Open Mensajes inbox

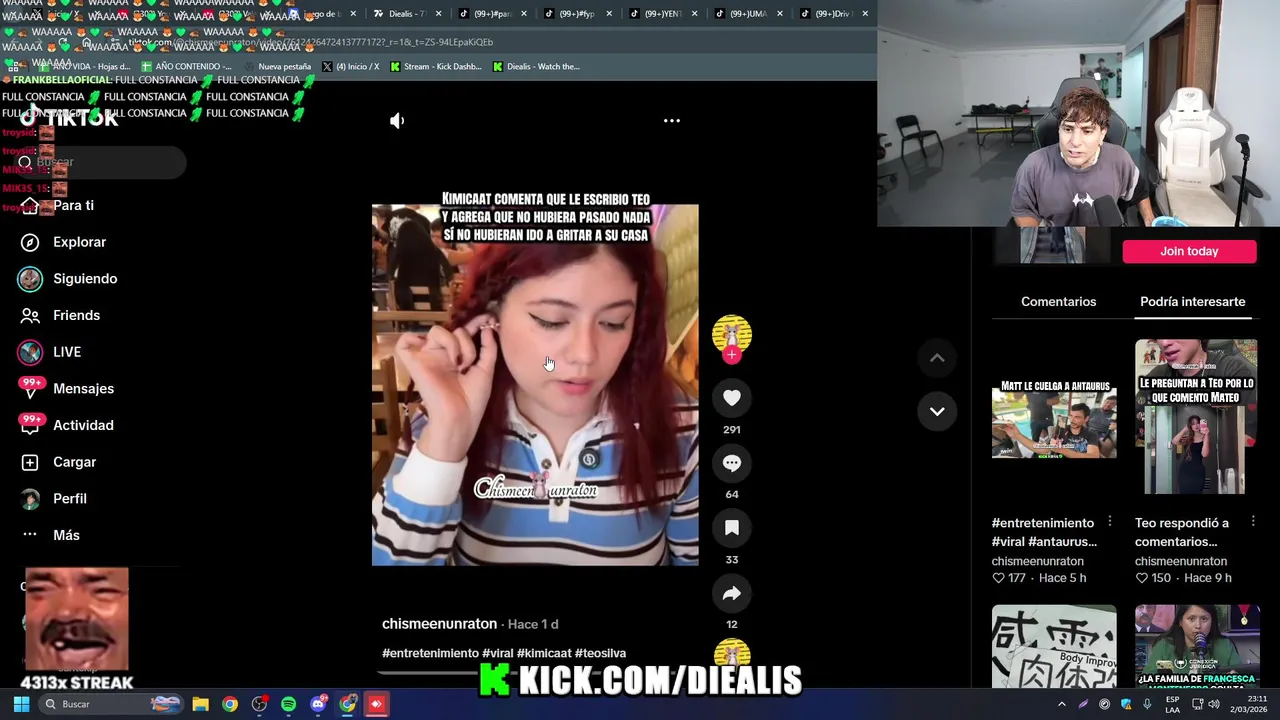point(66,389)
